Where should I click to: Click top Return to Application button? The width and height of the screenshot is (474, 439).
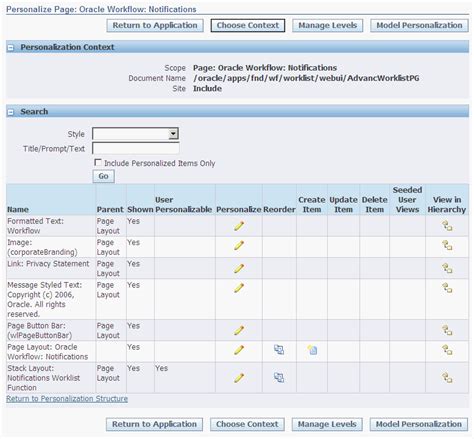(155, 25)
